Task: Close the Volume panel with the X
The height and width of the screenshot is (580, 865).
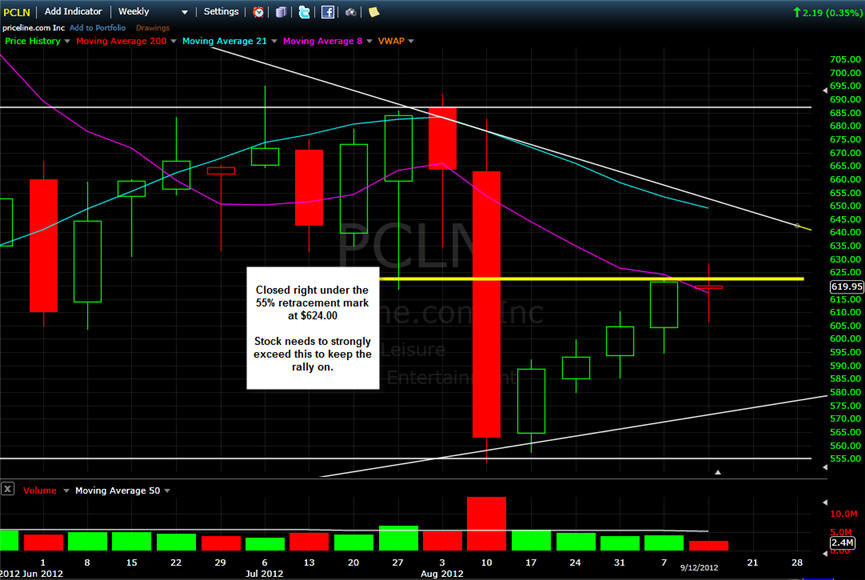Action: point(8,489)
